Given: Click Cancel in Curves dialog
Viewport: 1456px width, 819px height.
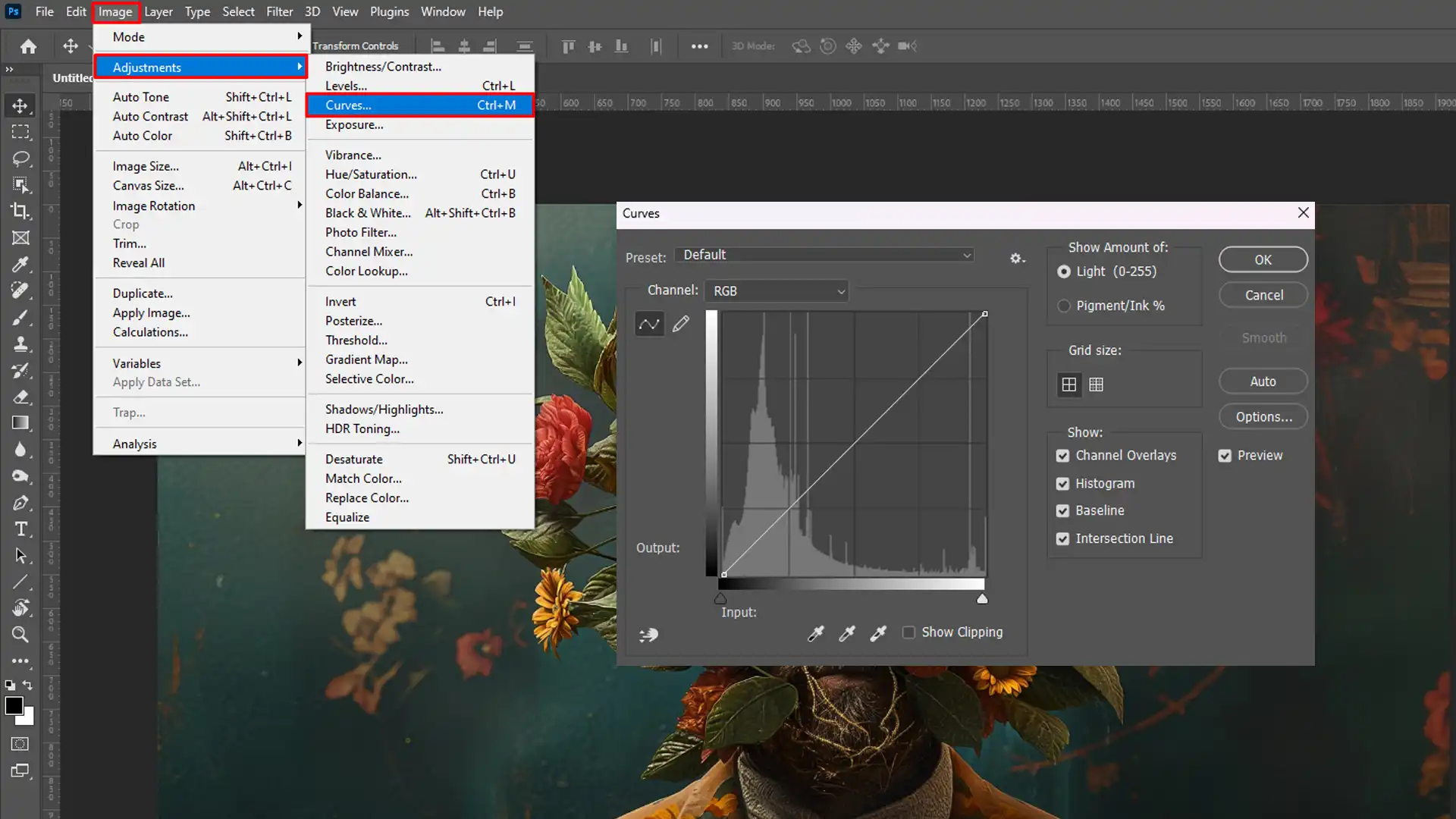Looking at the screenshot, I should [x=1263, y=295].
